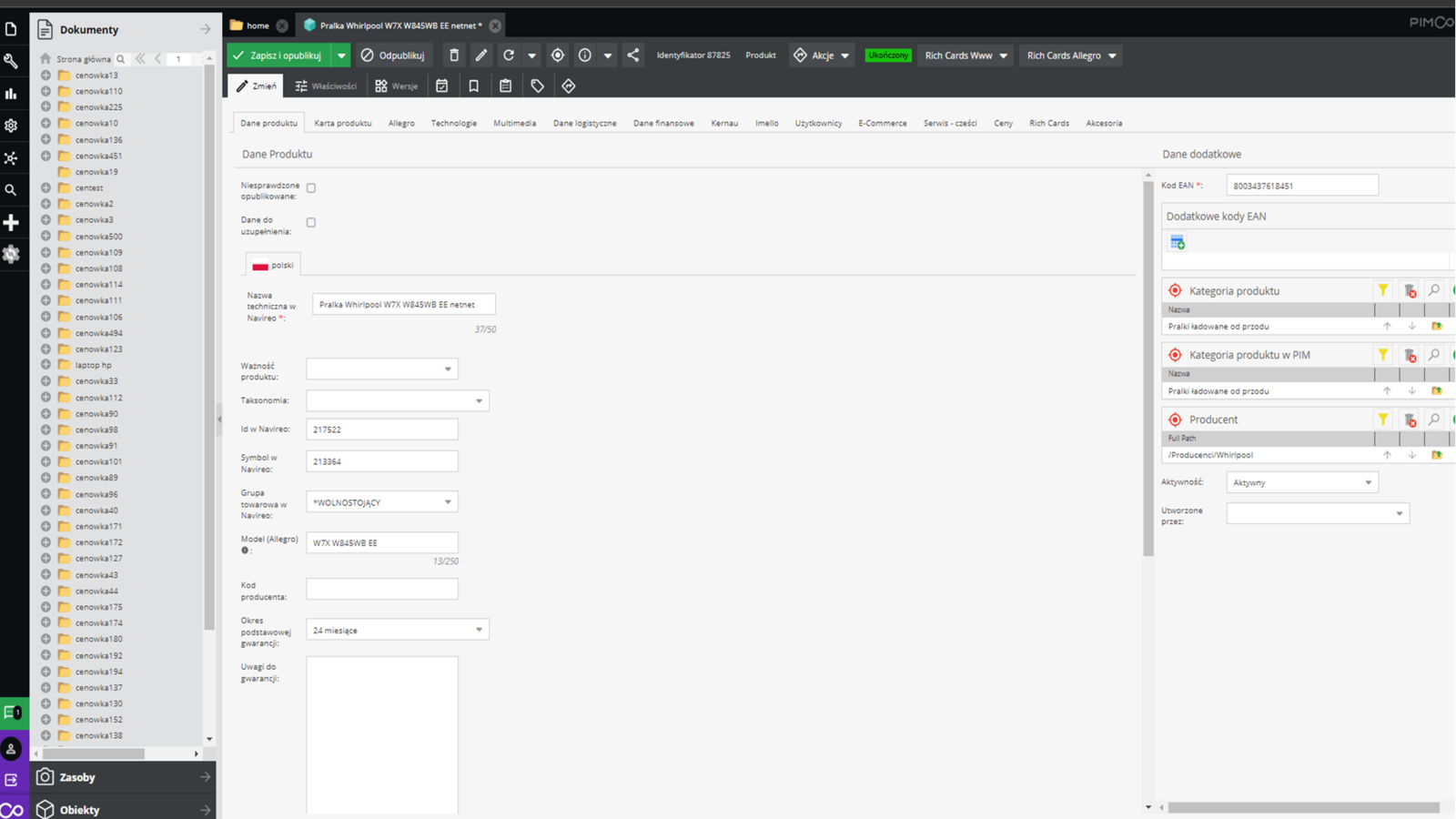Select the cenowka500 folder in tree
The image size is (1456, 819).
coord(98,237)
